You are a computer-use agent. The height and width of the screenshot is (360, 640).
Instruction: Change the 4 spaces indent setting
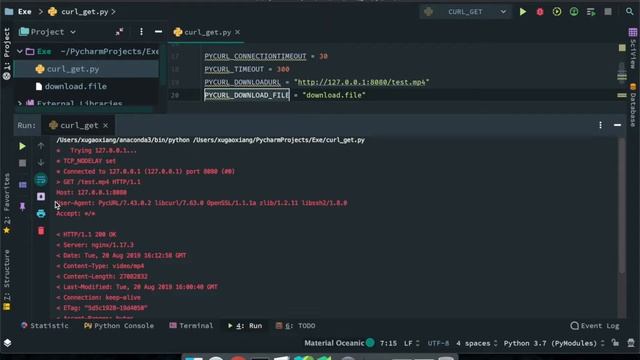pyautogui.click(x=477, y=343)
